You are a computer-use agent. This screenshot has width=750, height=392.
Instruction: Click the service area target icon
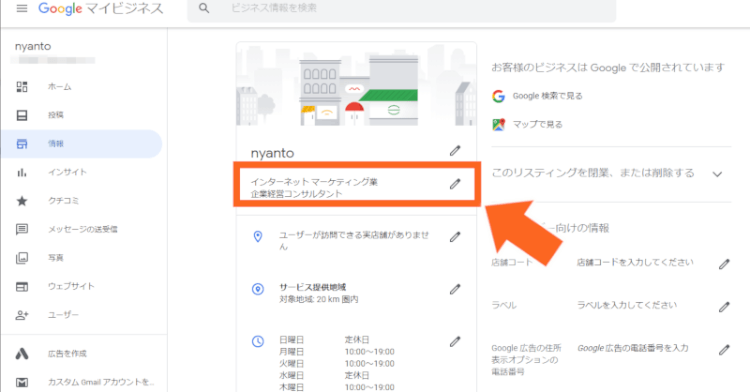258,289
